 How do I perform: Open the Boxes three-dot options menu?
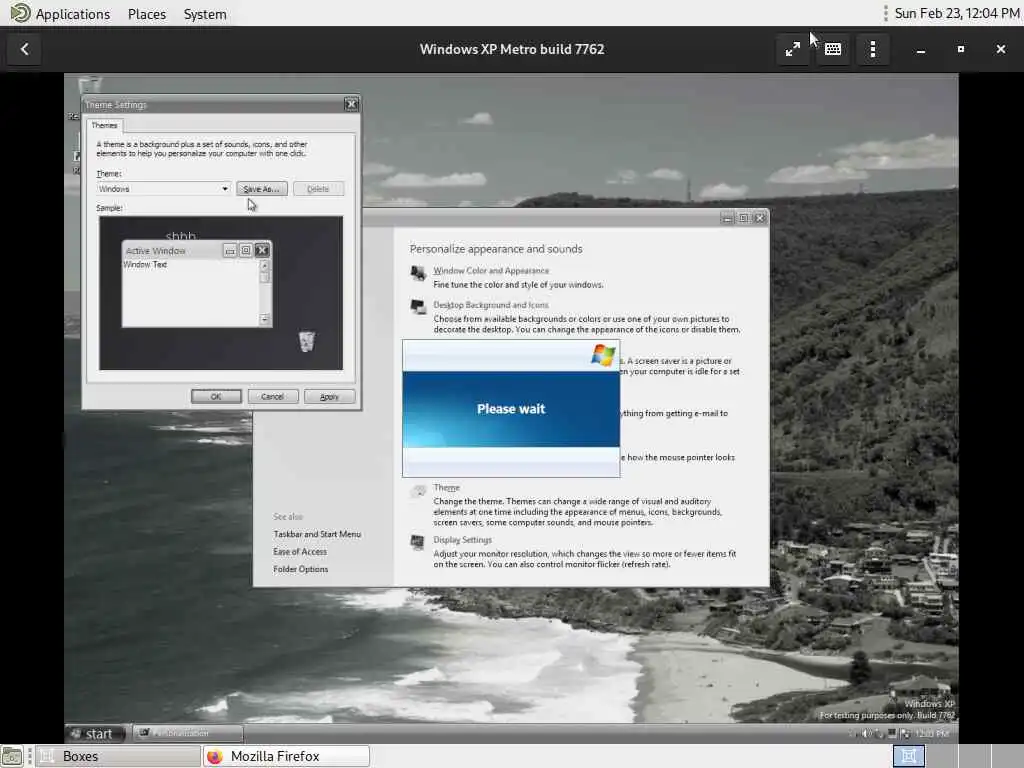point(872,49)
